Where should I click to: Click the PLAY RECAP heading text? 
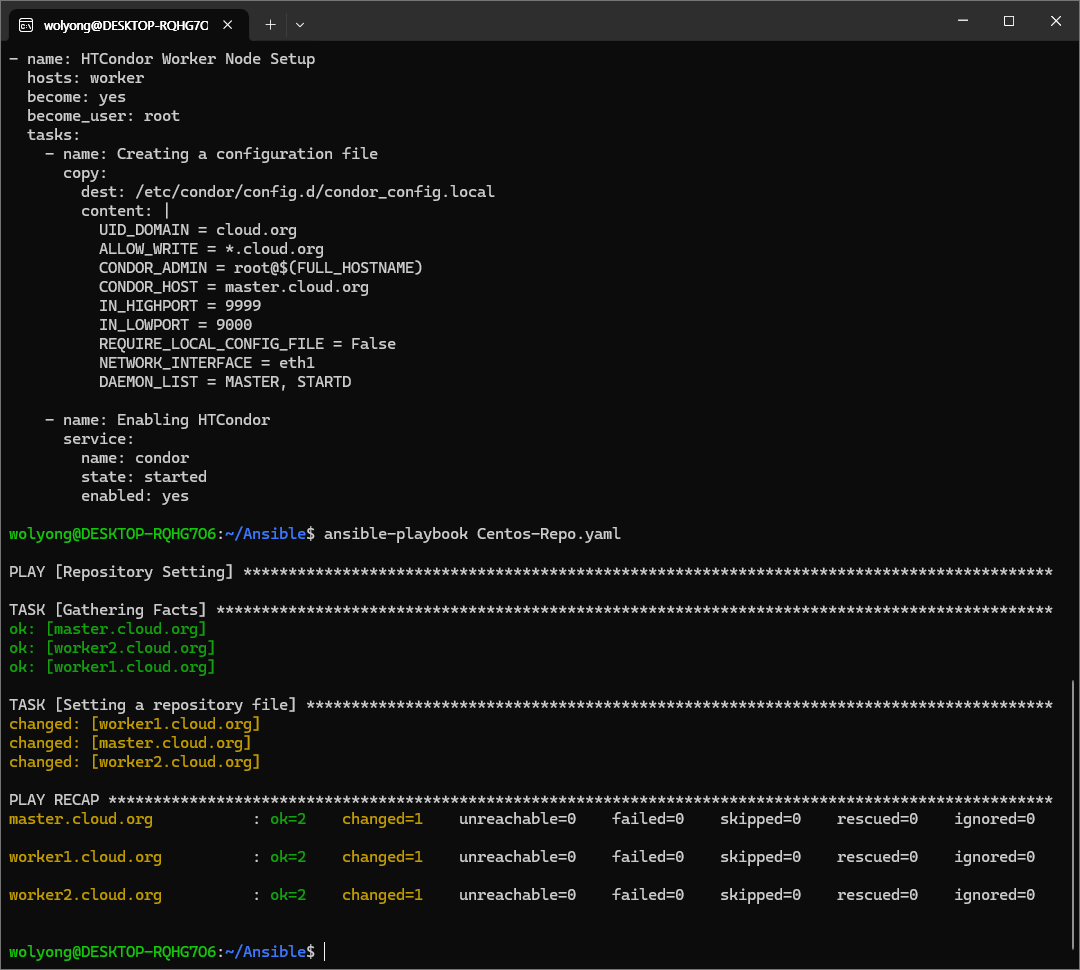pos(54,800)
